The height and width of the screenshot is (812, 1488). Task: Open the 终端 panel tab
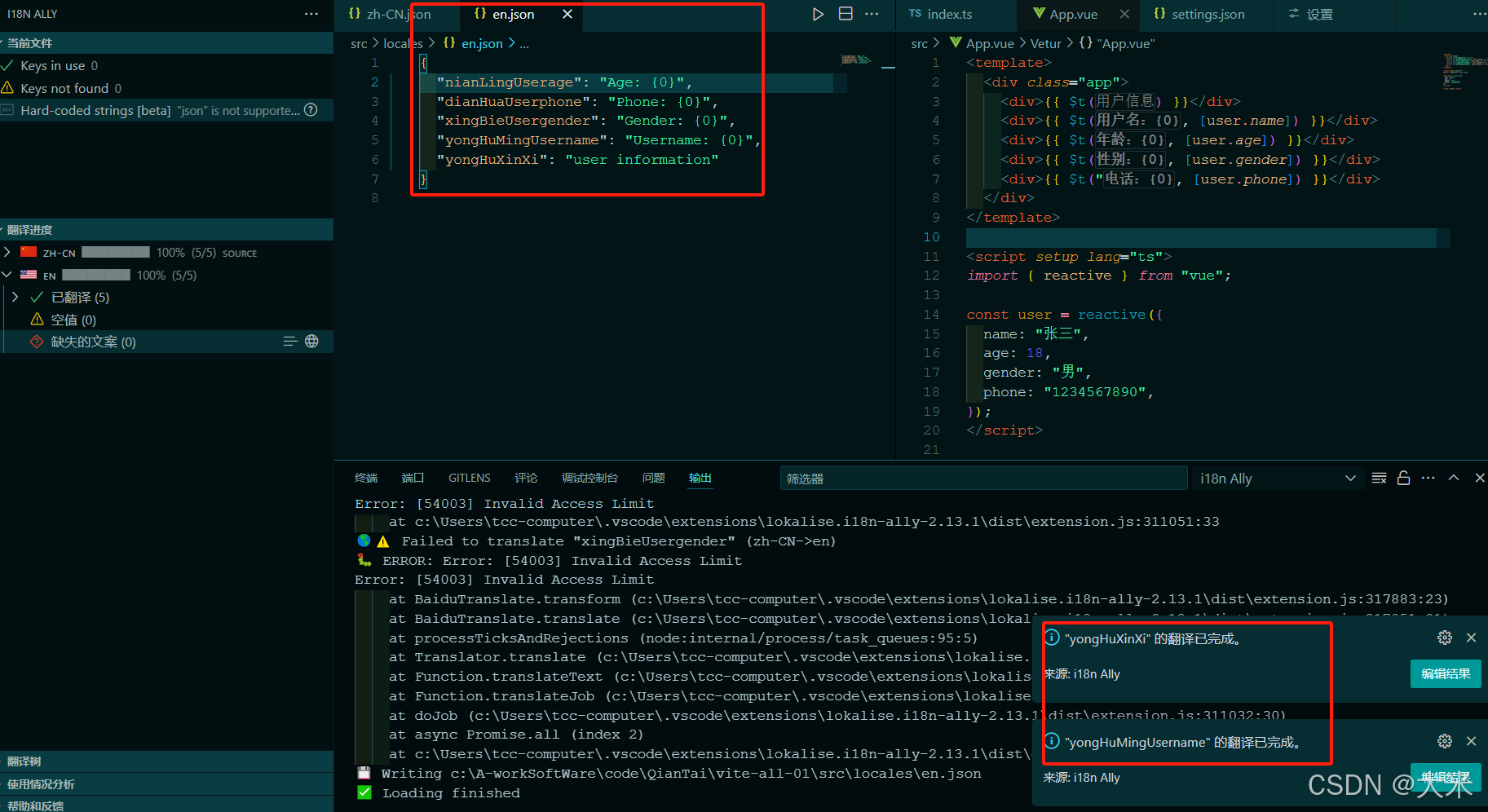[x=366, y=478]
